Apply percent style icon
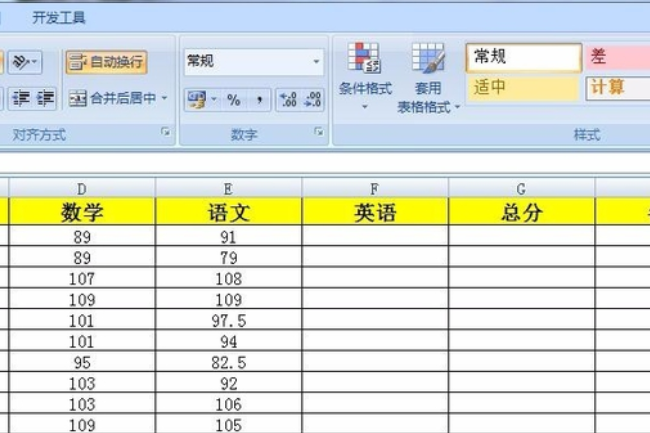This screenshot has height=433, width=650. 234,100
